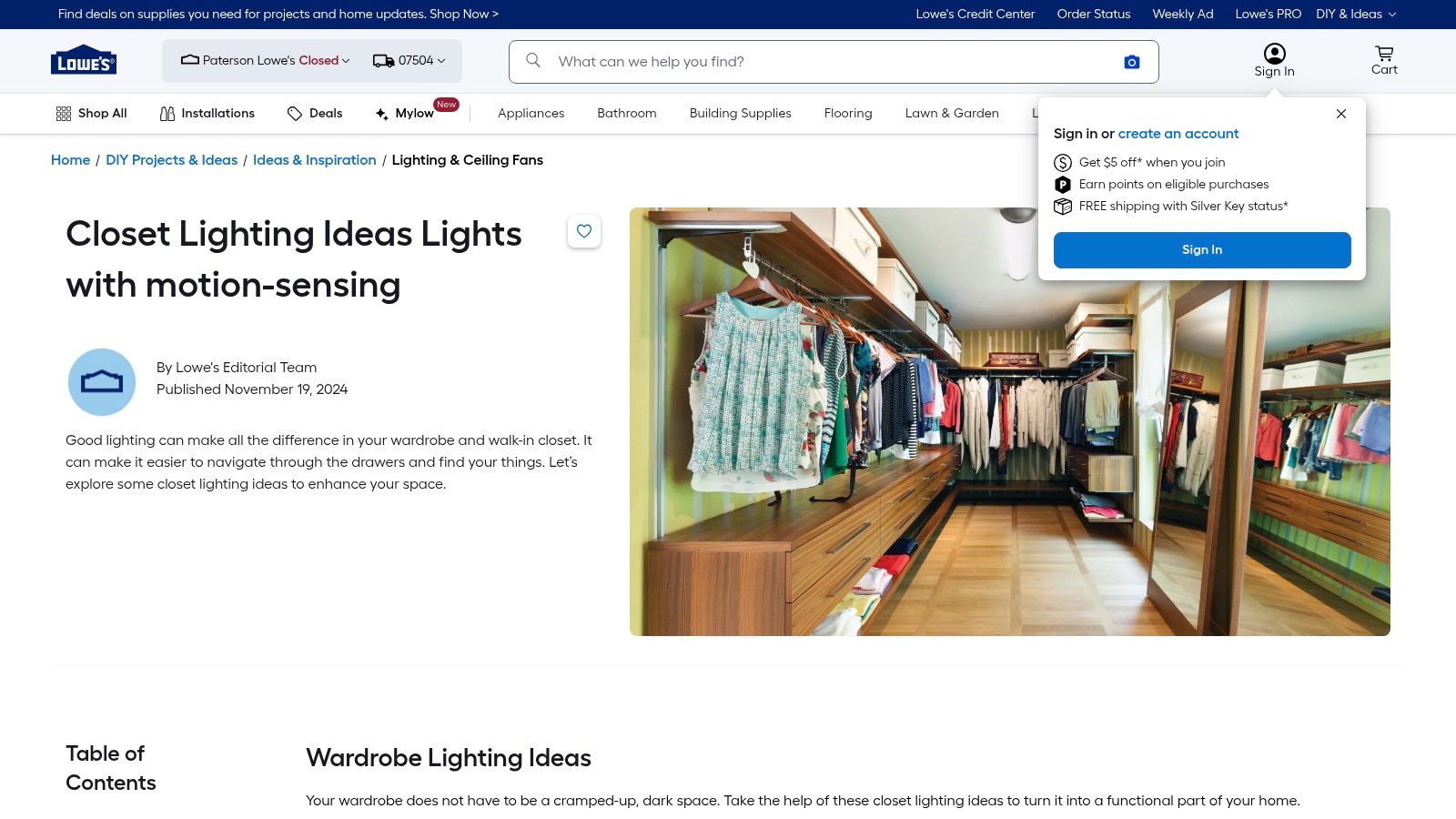Open the Bathroom category
Viewport: 1456px width, 819px height.
coord(626,113)
